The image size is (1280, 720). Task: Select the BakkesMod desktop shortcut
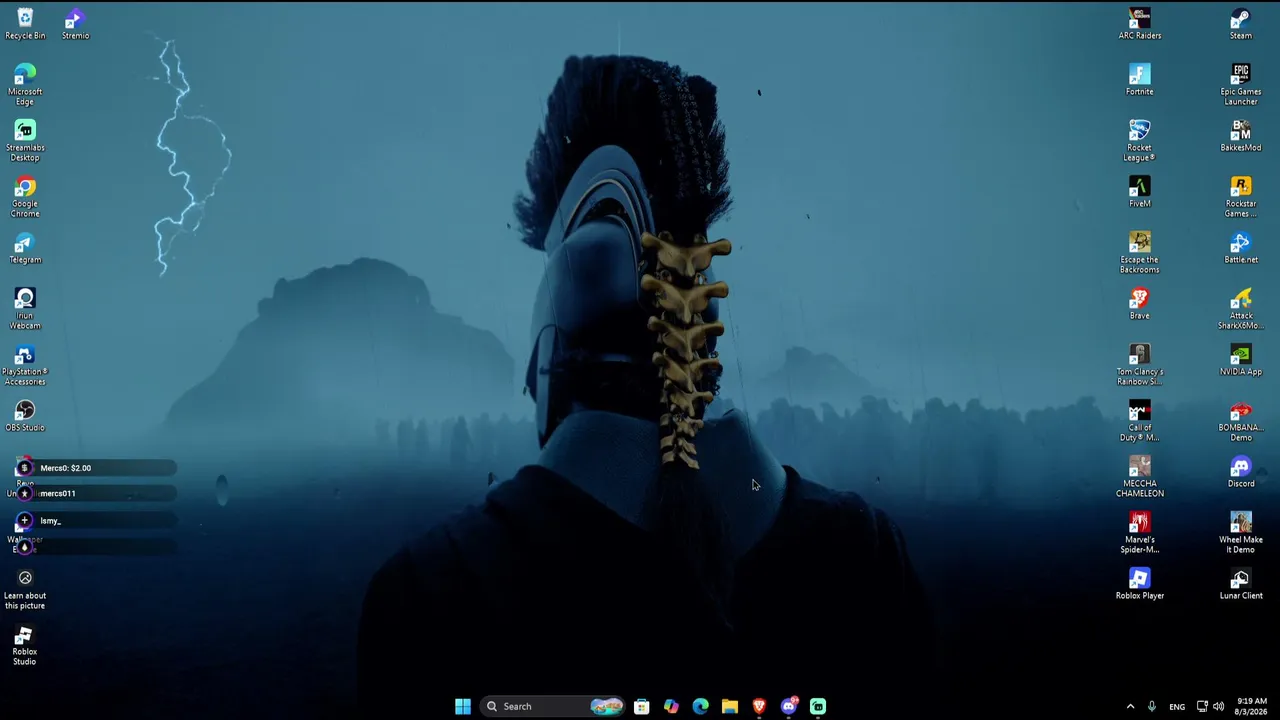(1241, 136)
